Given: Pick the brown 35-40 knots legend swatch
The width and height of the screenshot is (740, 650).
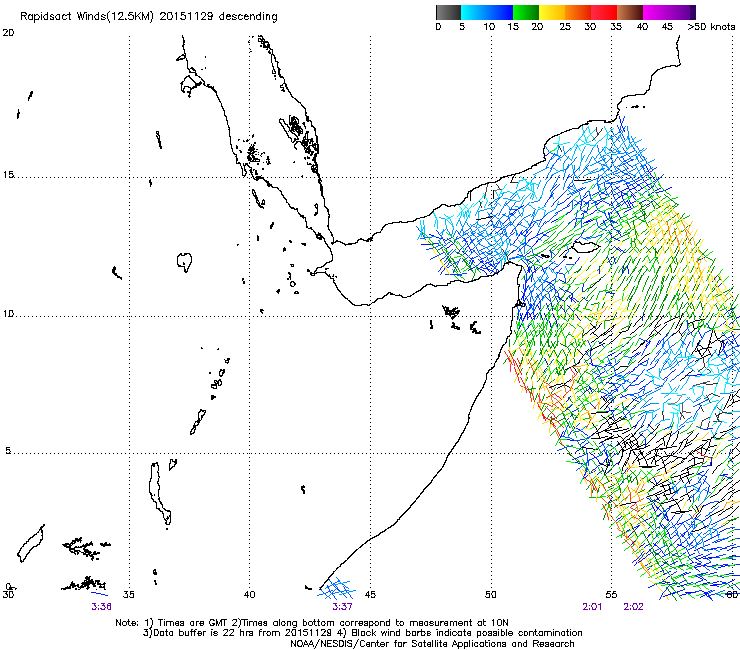Looking at the screenshot, I should click(630, 12).
